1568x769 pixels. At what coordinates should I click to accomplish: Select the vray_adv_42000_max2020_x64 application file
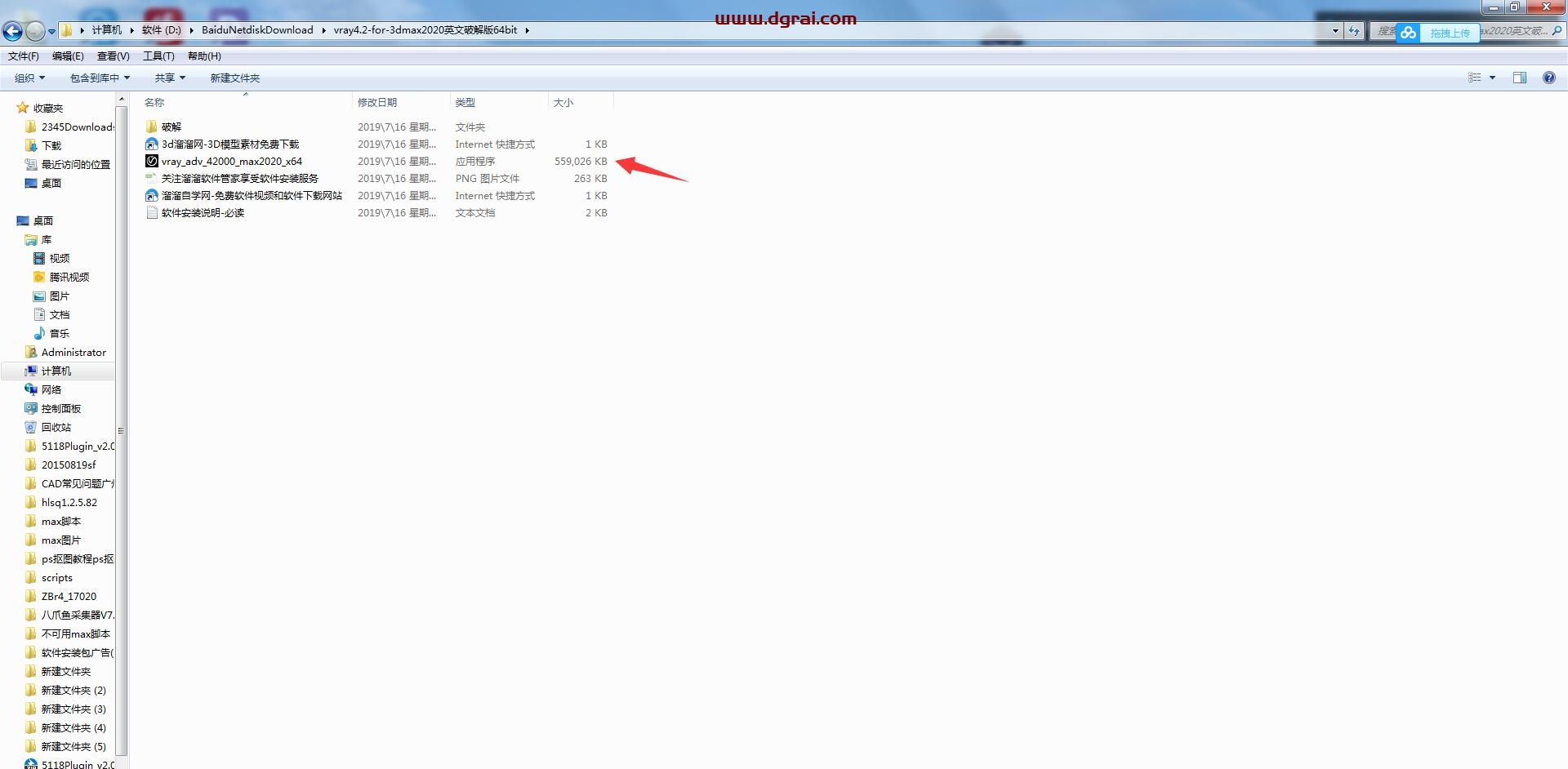click(231, 162)
